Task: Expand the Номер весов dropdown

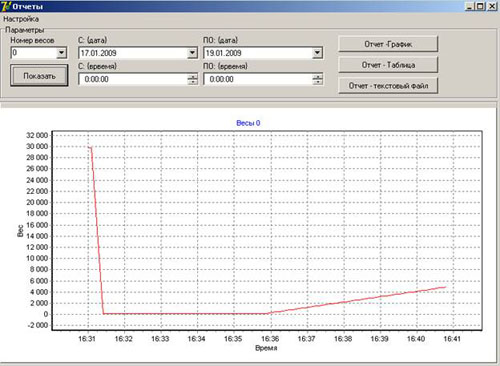Action: (x=61, y=53)
